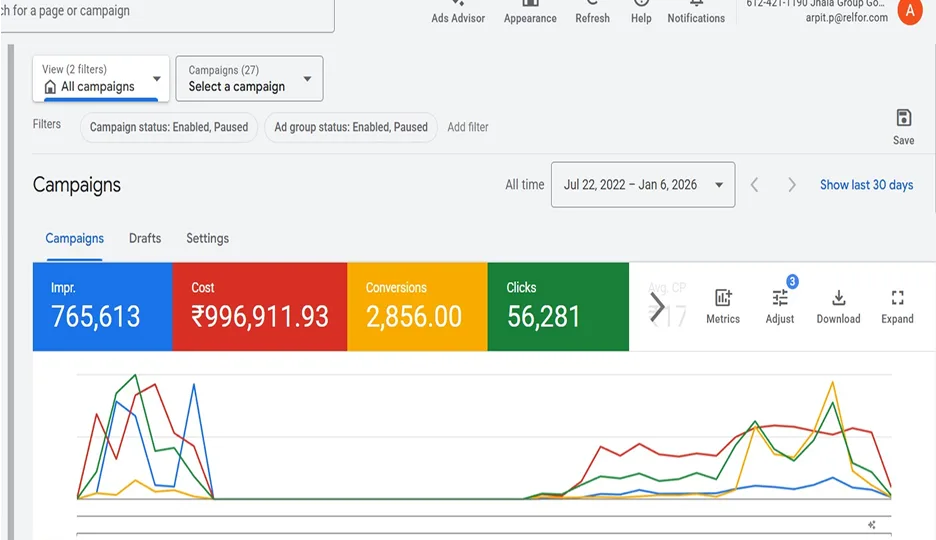Open the Ads Advisor panel
The image size is (936, 540).
[x=458, y=12]
